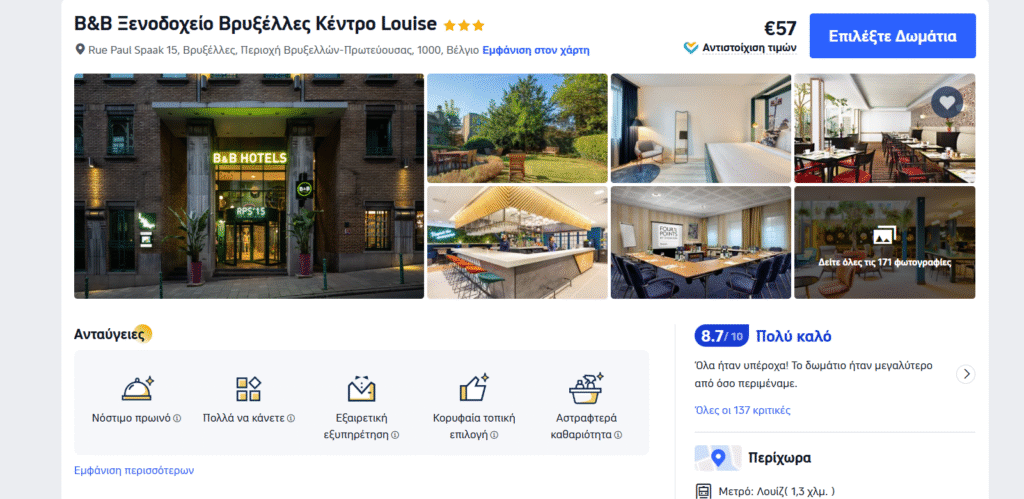Open the garden terrace photo
Viewport: 1024px width, 499px height.
pyautogui.click(x=517, y=128)
